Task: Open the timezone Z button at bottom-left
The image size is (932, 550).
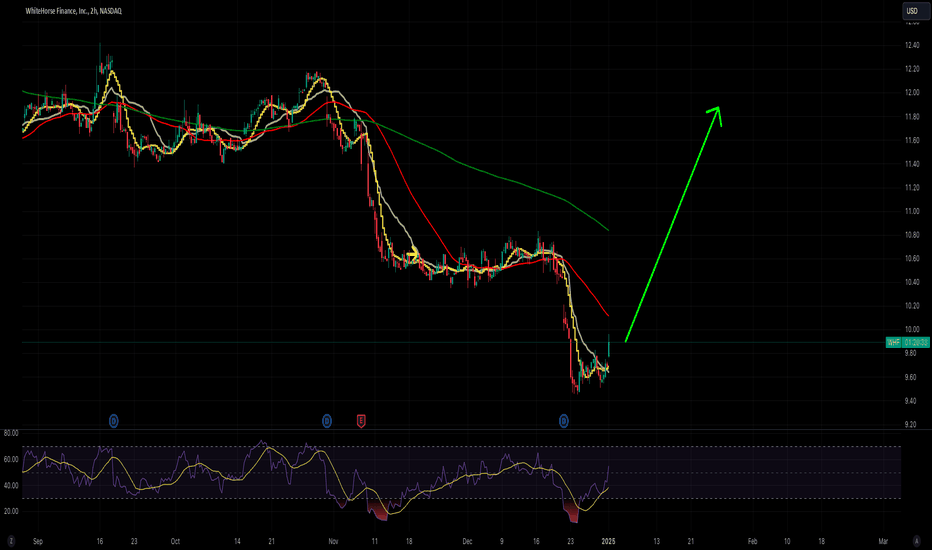Action: [x=11, y=541]
